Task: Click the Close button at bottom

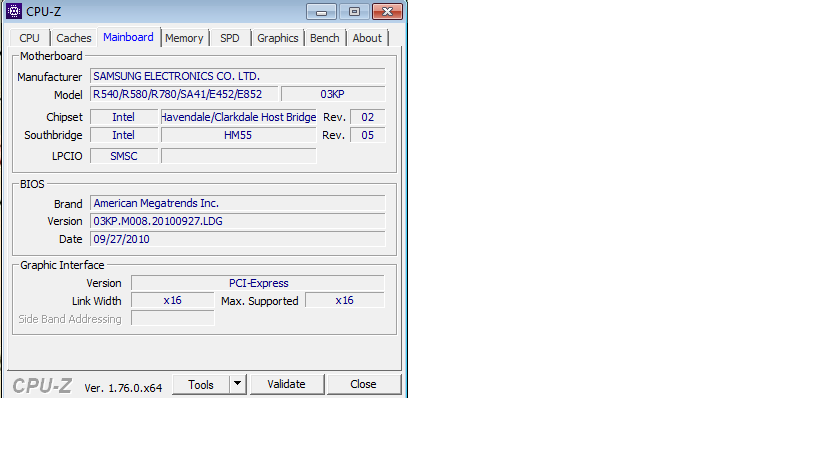Action: 364,384
